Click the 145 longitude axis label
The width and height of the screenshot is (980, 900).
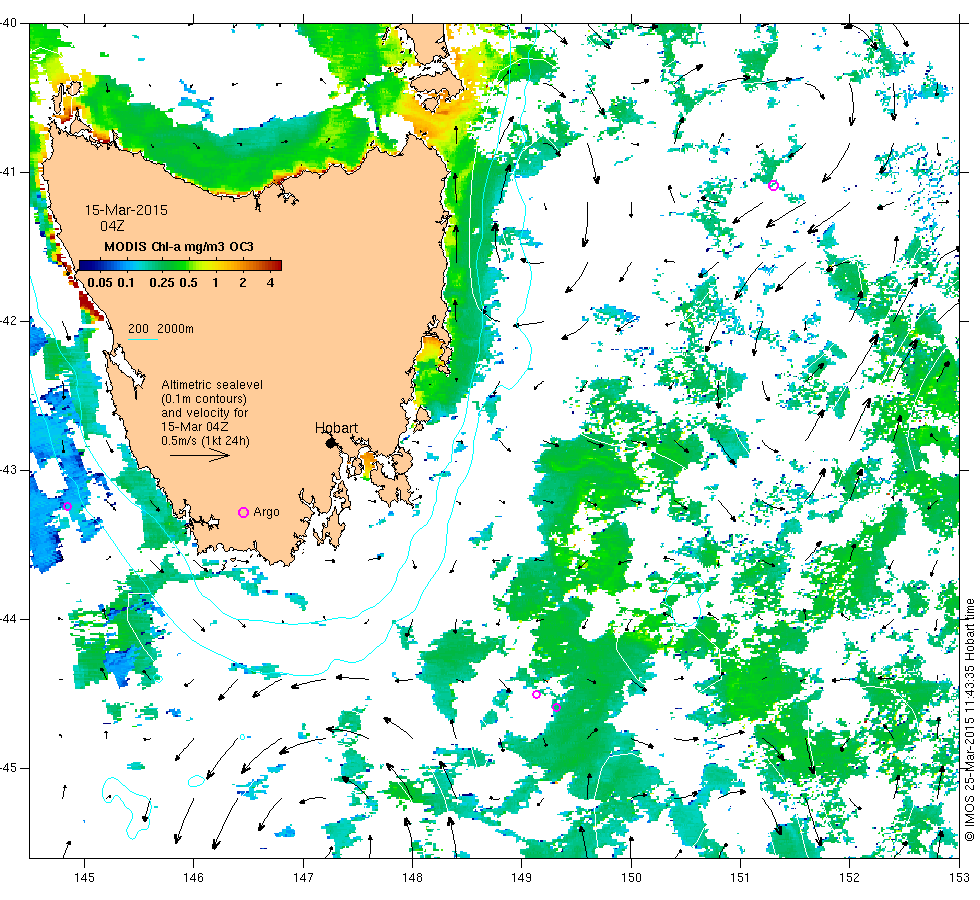pyautogui.click(x=84, y=878)
